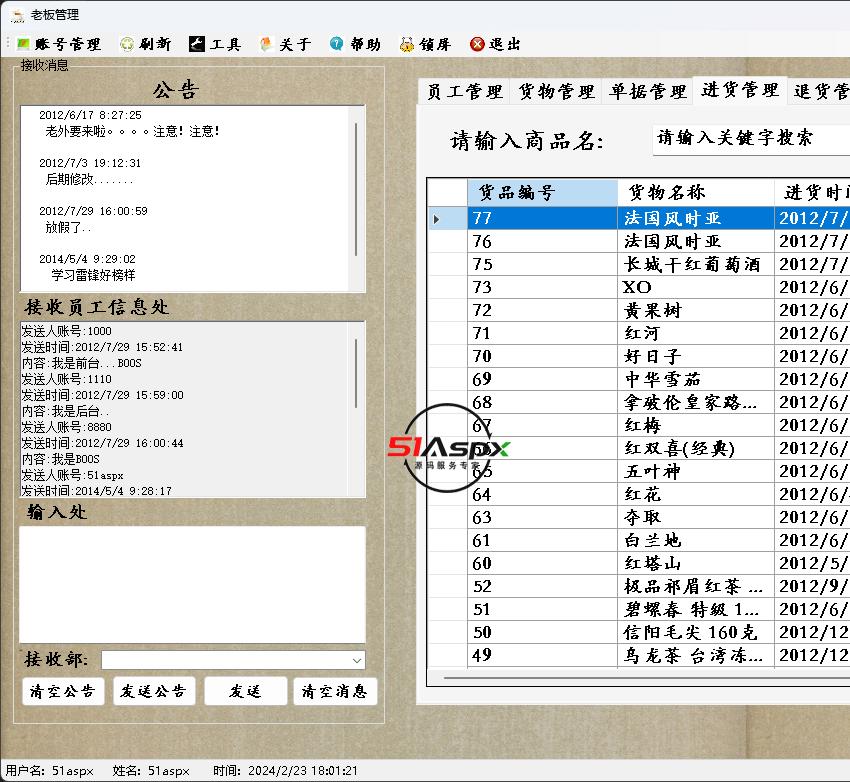This screenshot has height=782, width=850.
Task: Select the 长城干红葡萄酒 cell
Action: (696, 264)
